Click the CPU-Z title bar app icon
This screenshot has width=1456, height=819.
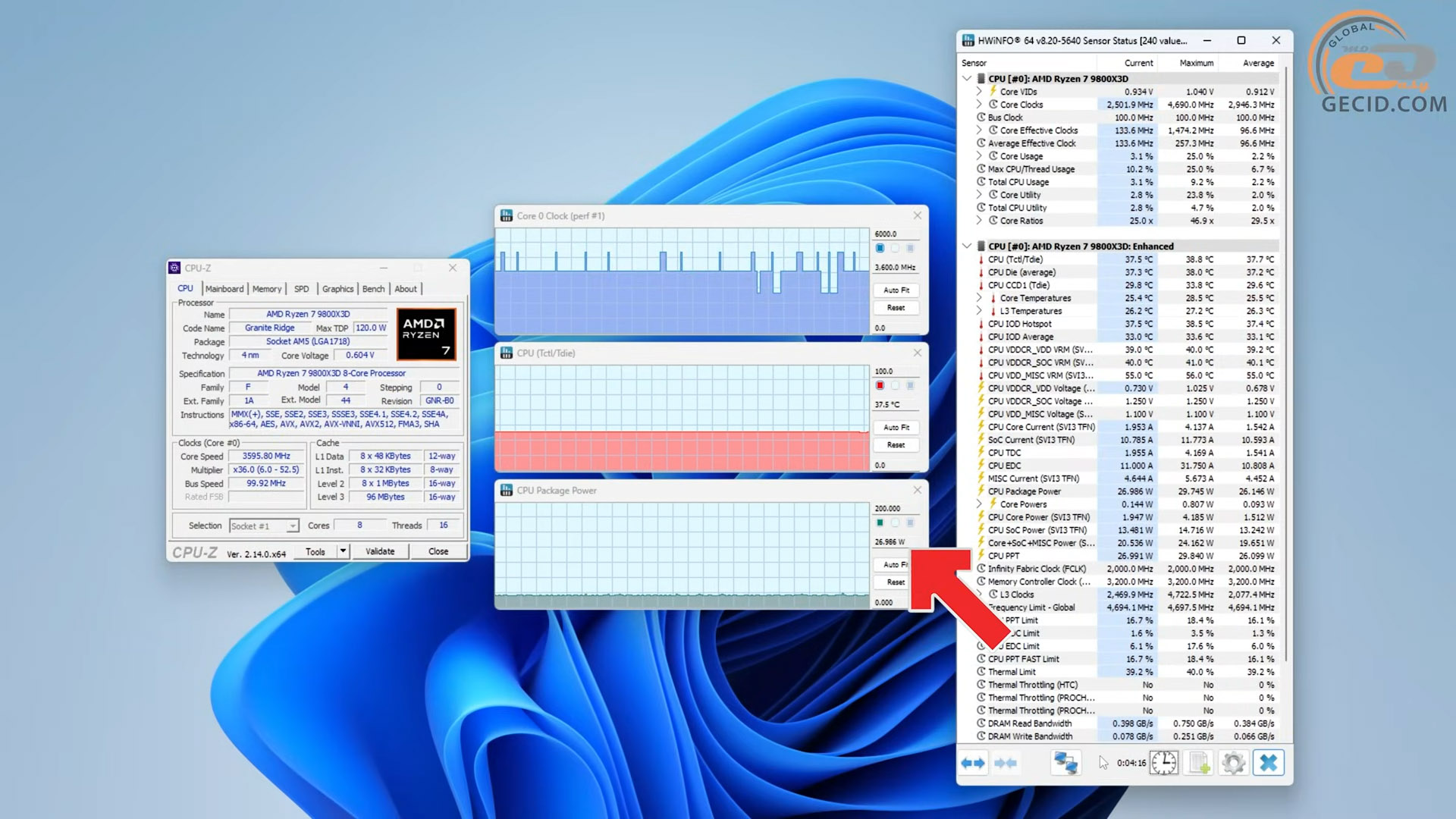coord(174,268)
